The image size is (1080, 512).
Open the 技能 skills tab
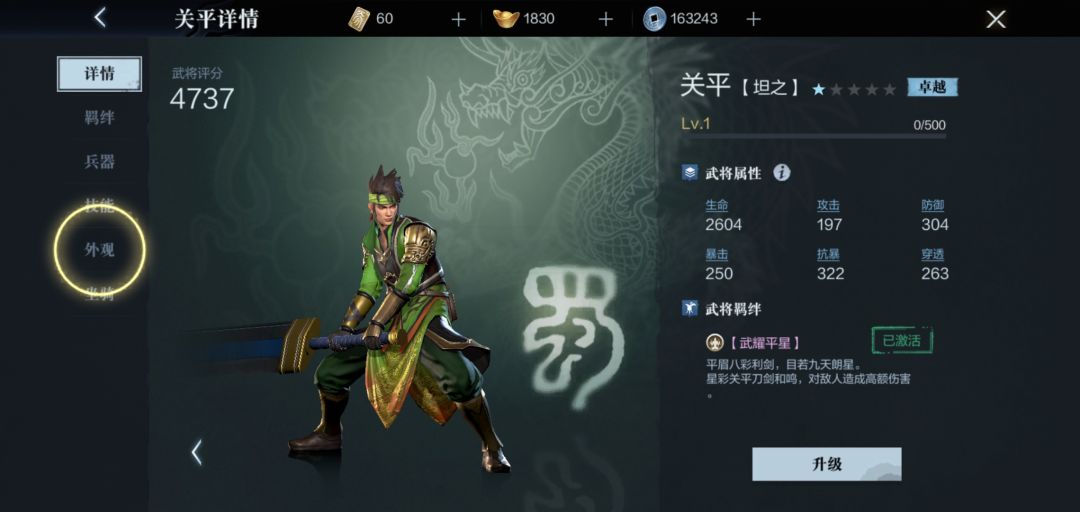(x=99, y=205)
